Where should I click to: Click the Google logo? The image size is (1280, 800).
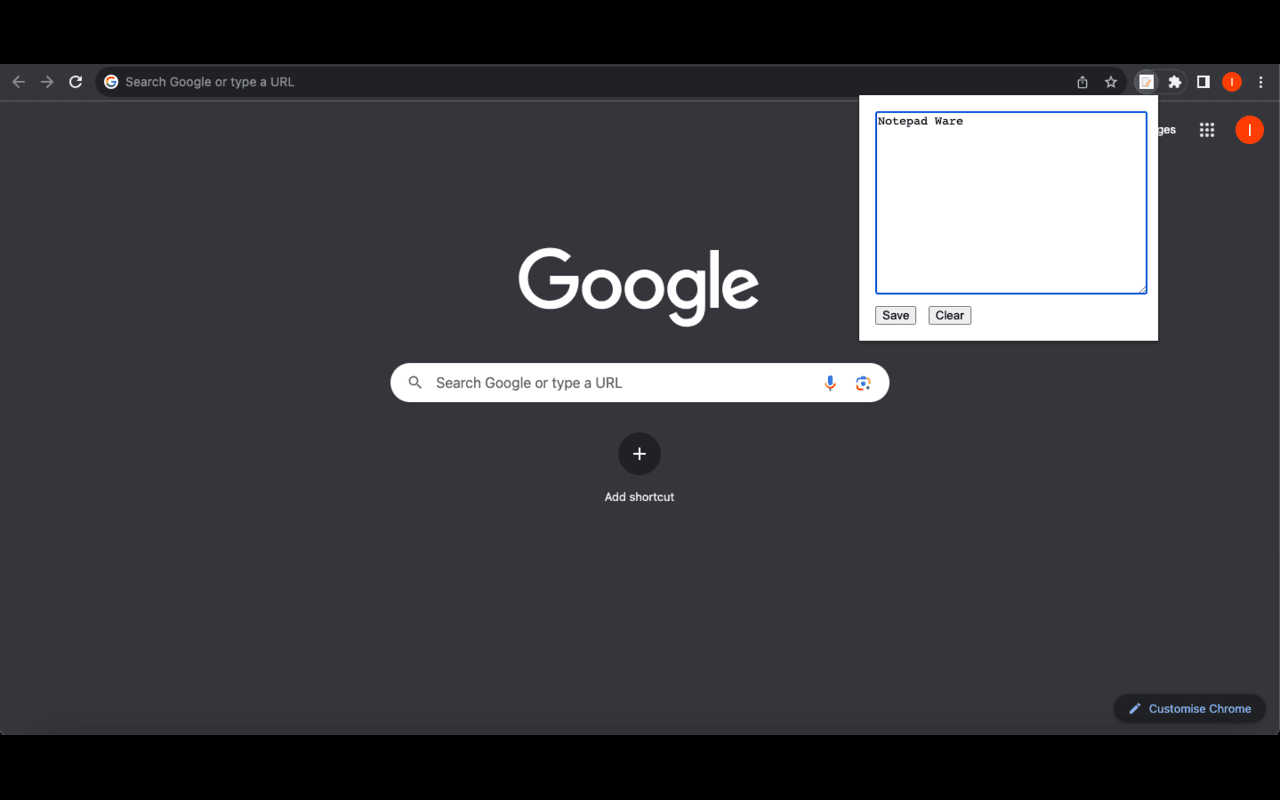pyautogui.click(x=638, y=286)
